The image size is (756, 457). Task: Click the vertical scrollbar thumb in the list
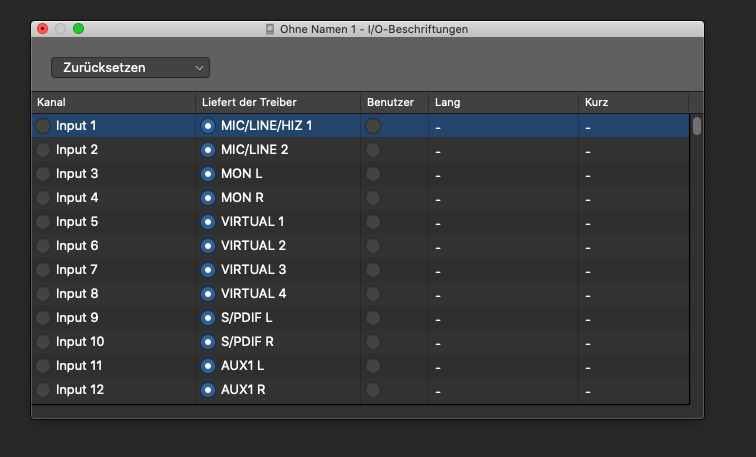[x=697, y=126]
